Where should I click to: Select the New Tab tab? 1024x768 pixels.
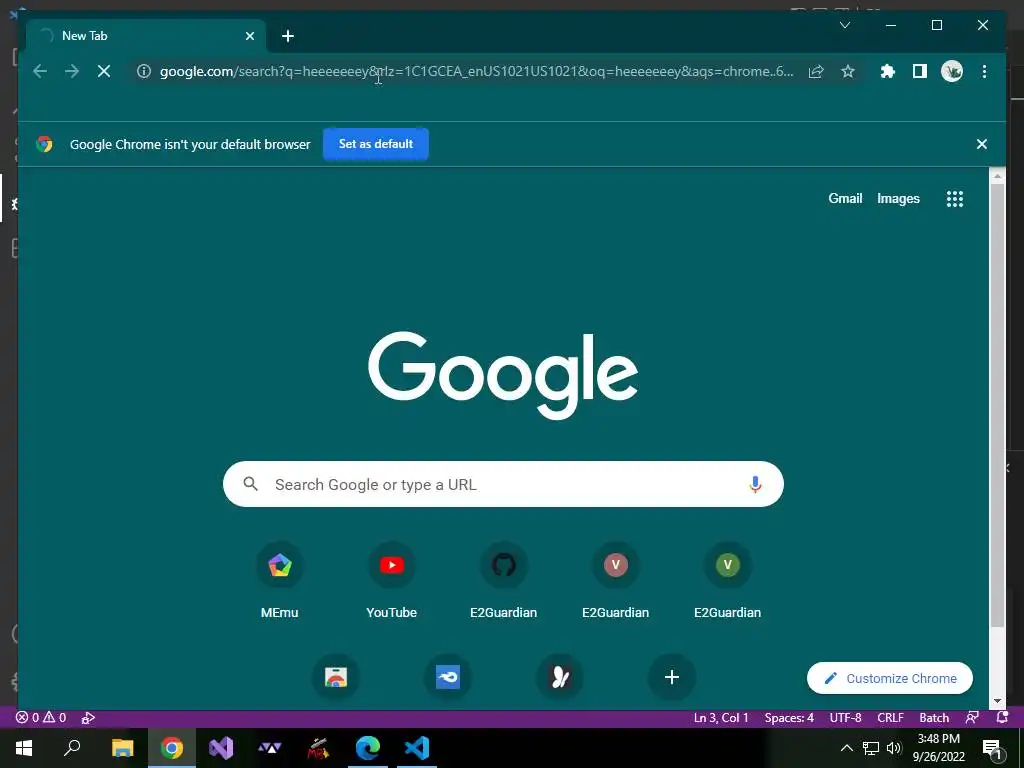coord(146,36)
